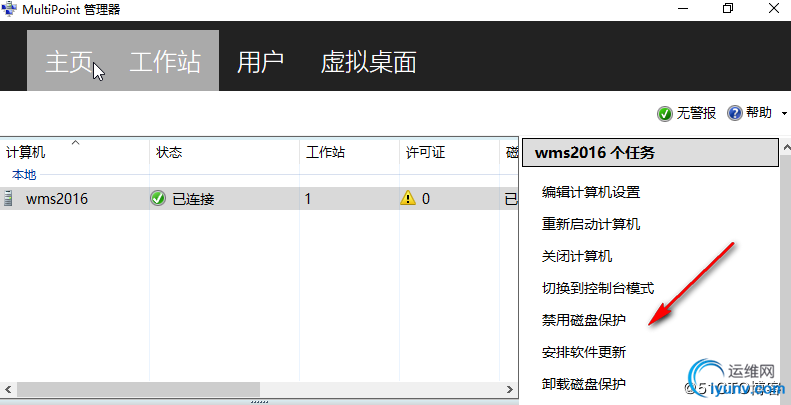791x405 pixels.
Task: Click the 无警报 status text
Action: point(696,113)
